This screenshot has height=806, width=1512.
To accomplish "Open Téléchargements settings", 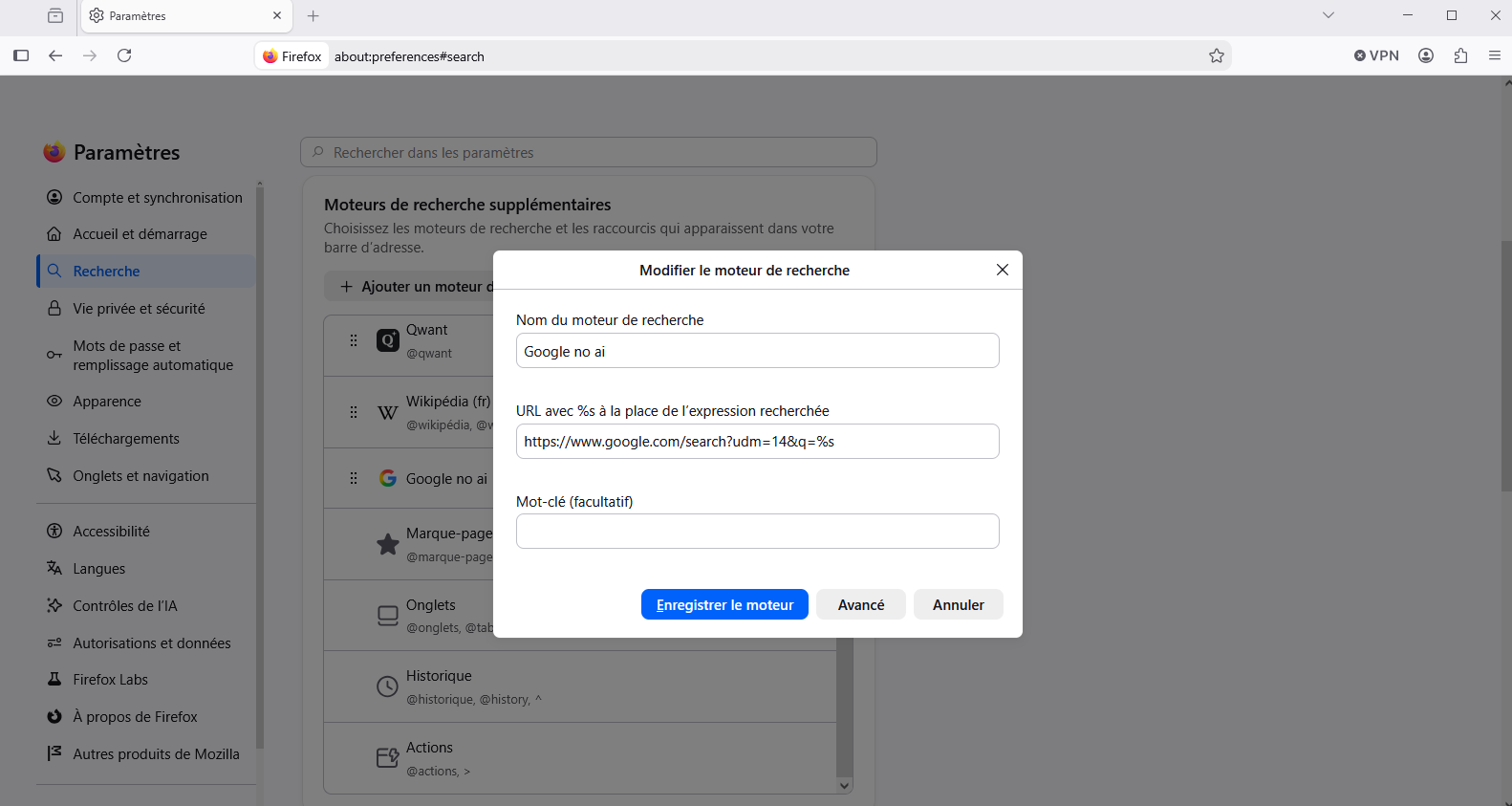I will (146, 439).
